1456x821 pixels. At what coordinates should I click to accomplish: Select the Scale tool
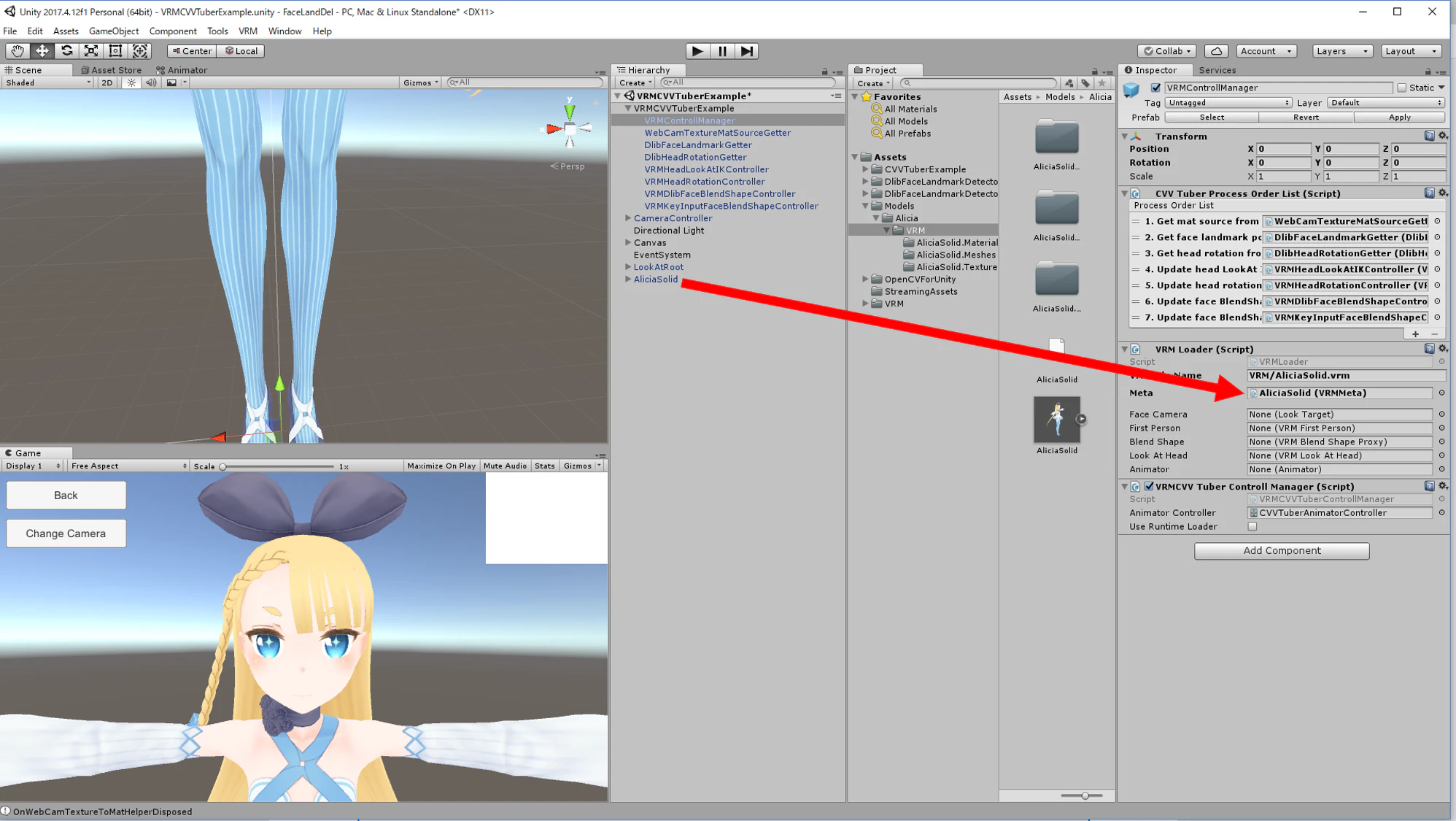[91, 50]
